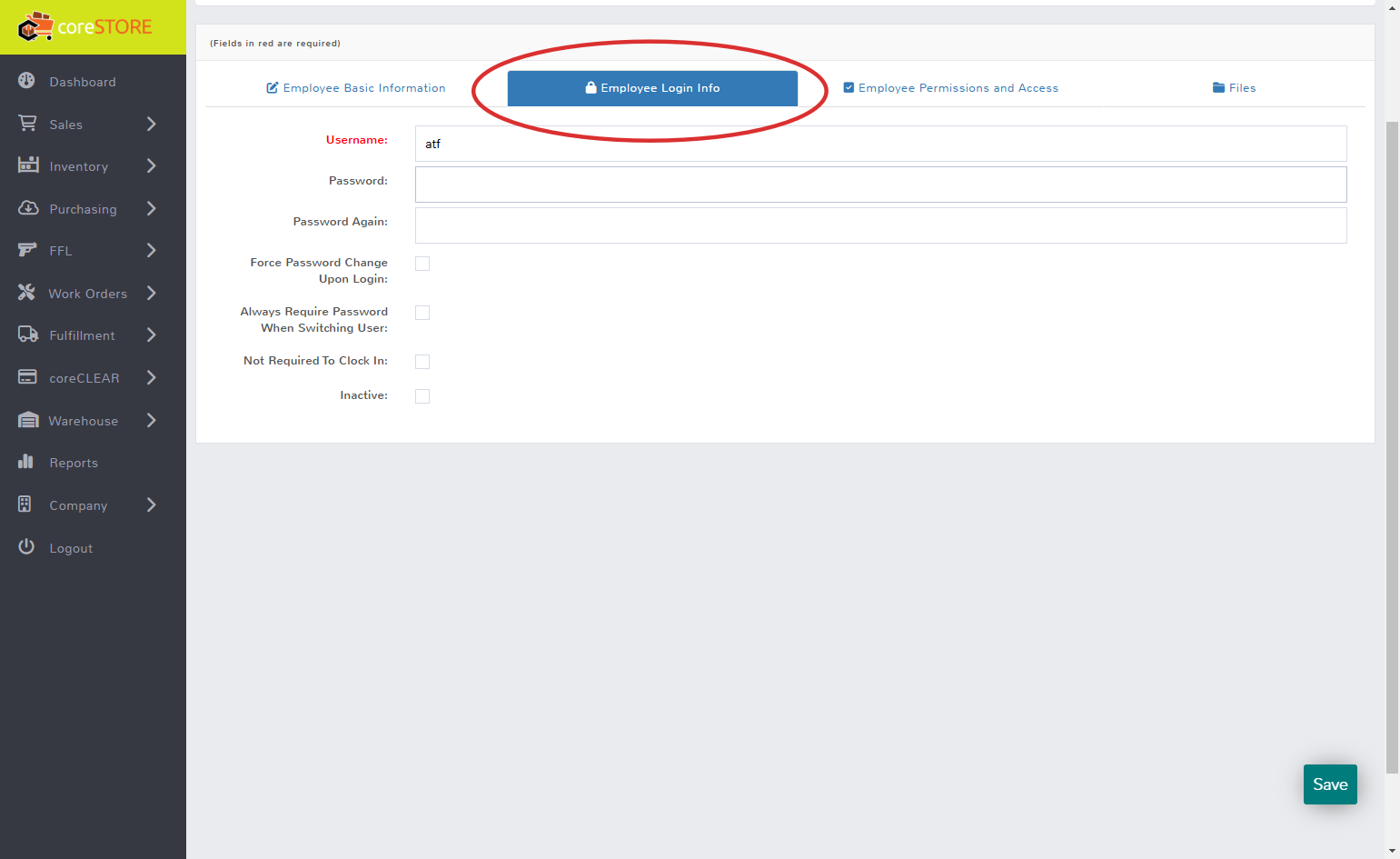Click the coreSTORE logo
Image resolution: width=1400 pixels, height=859 pixels.
coord(85,27)
